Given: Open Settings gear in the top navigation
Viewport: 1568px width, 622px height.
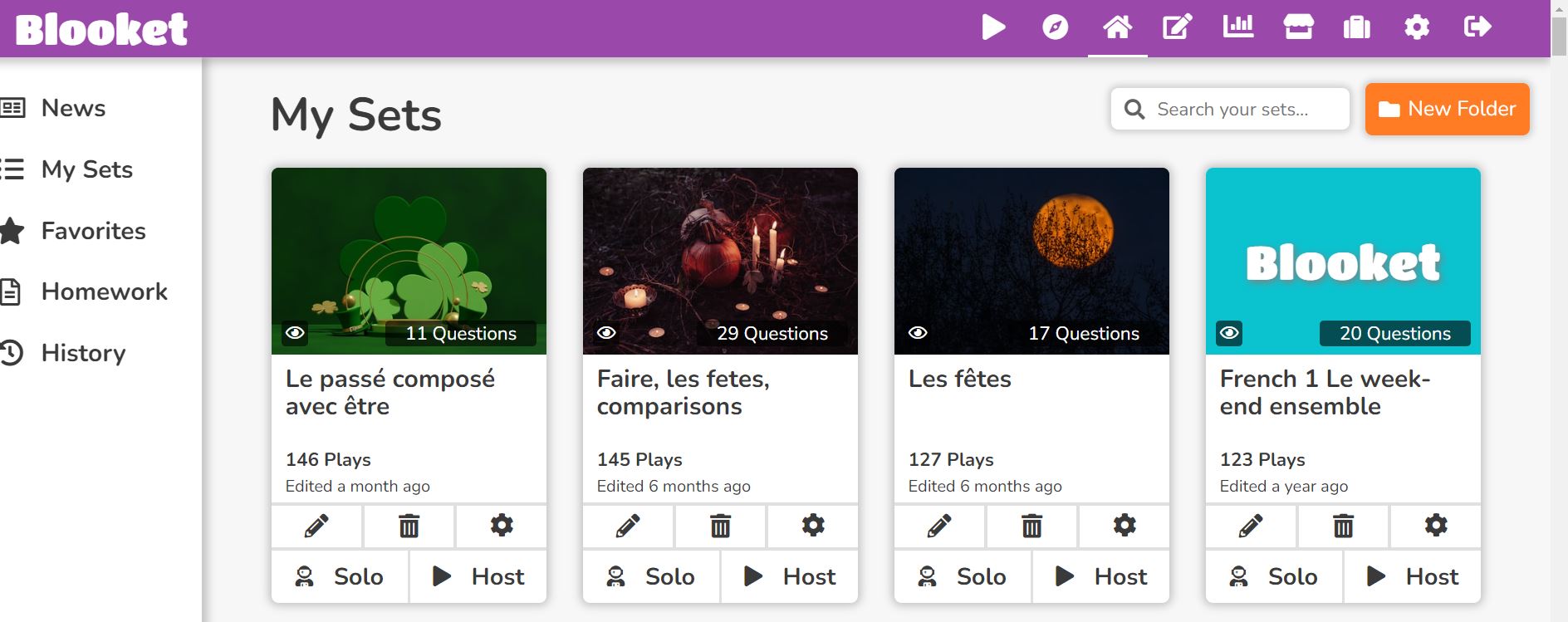Looking at the screenshot, I should coord(1417,27).
